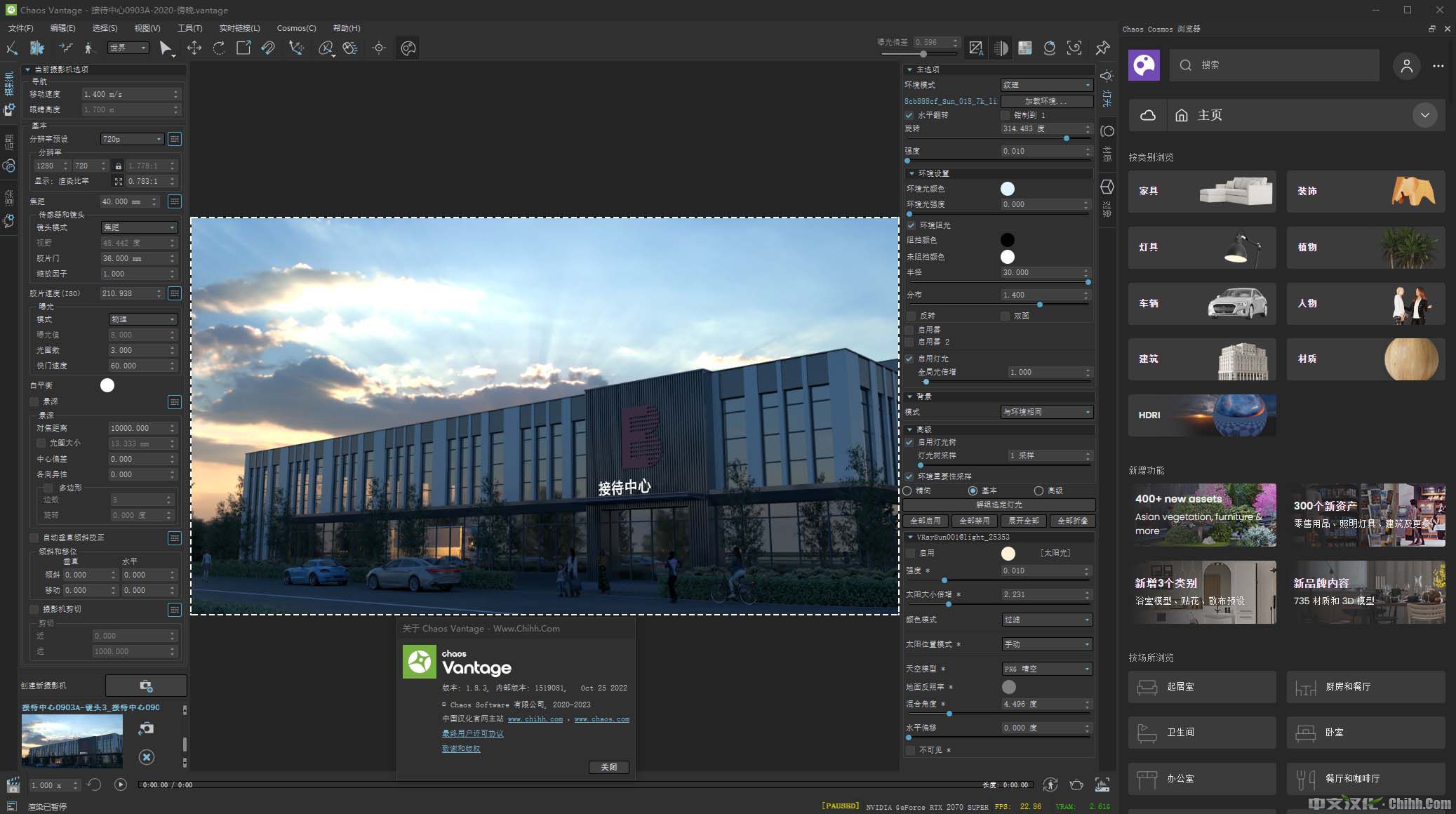
Task: Open the Cosmos palette icon in toolbar
Action: (408, 48)
